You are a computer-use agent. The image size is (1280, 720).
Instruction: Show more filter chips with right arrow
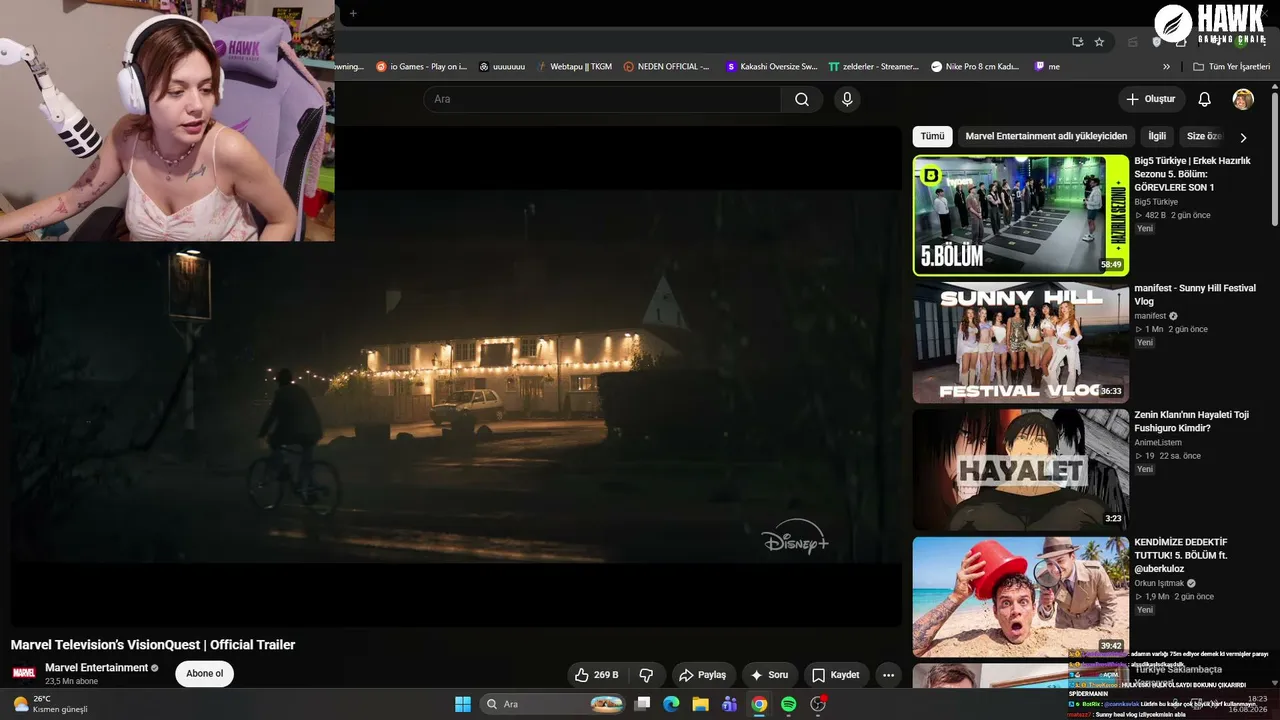[x=1243, y=137]
